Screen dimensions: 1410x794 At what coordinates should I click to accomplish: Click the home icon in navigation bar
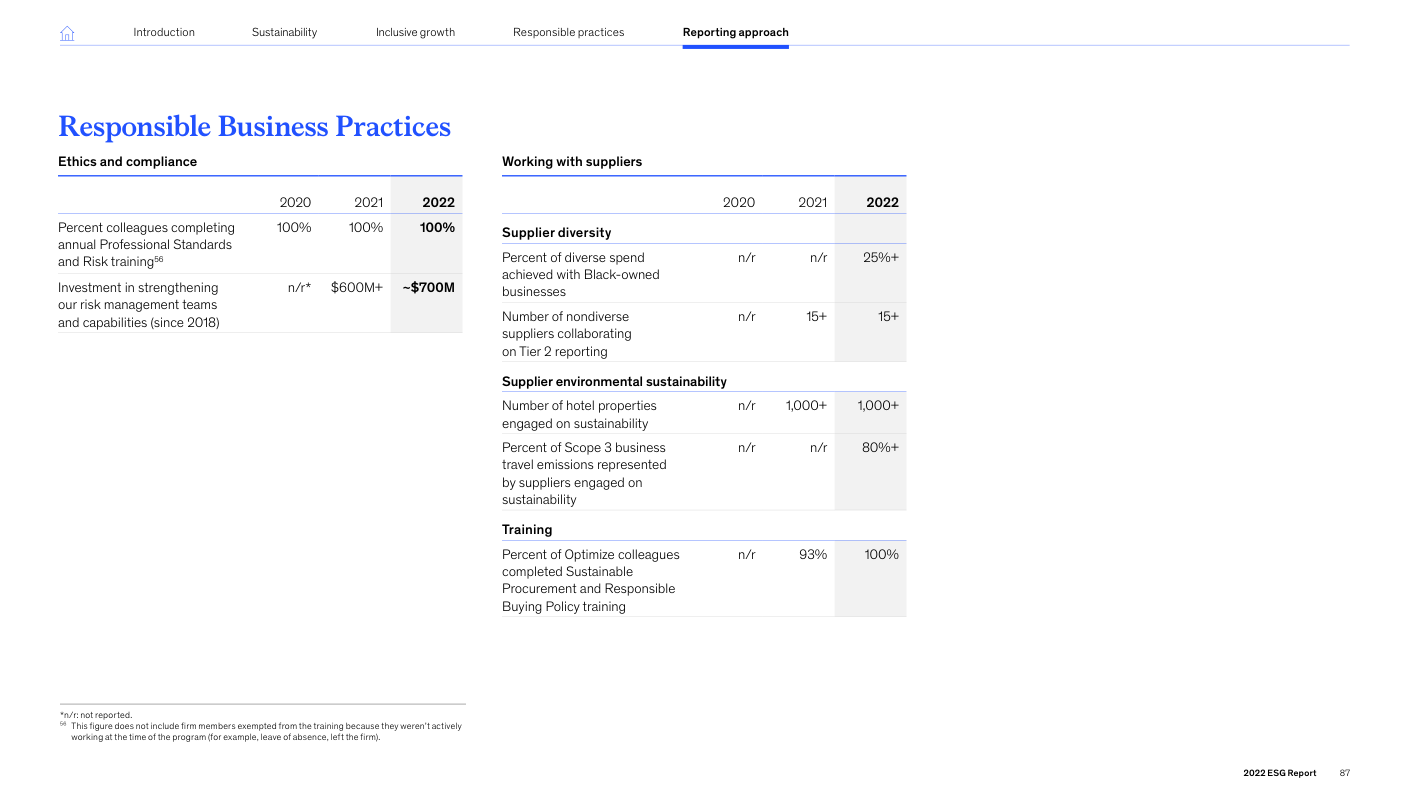(x=67, y=33)
